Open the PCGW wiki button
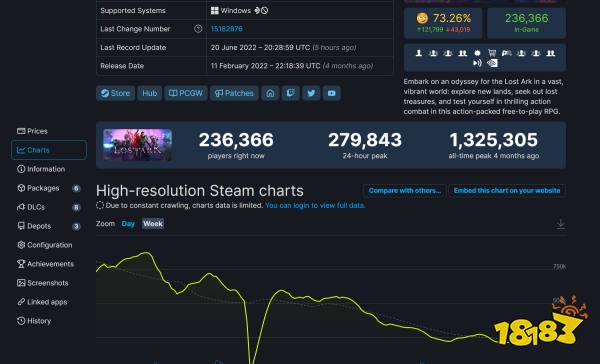 (186, 93)
